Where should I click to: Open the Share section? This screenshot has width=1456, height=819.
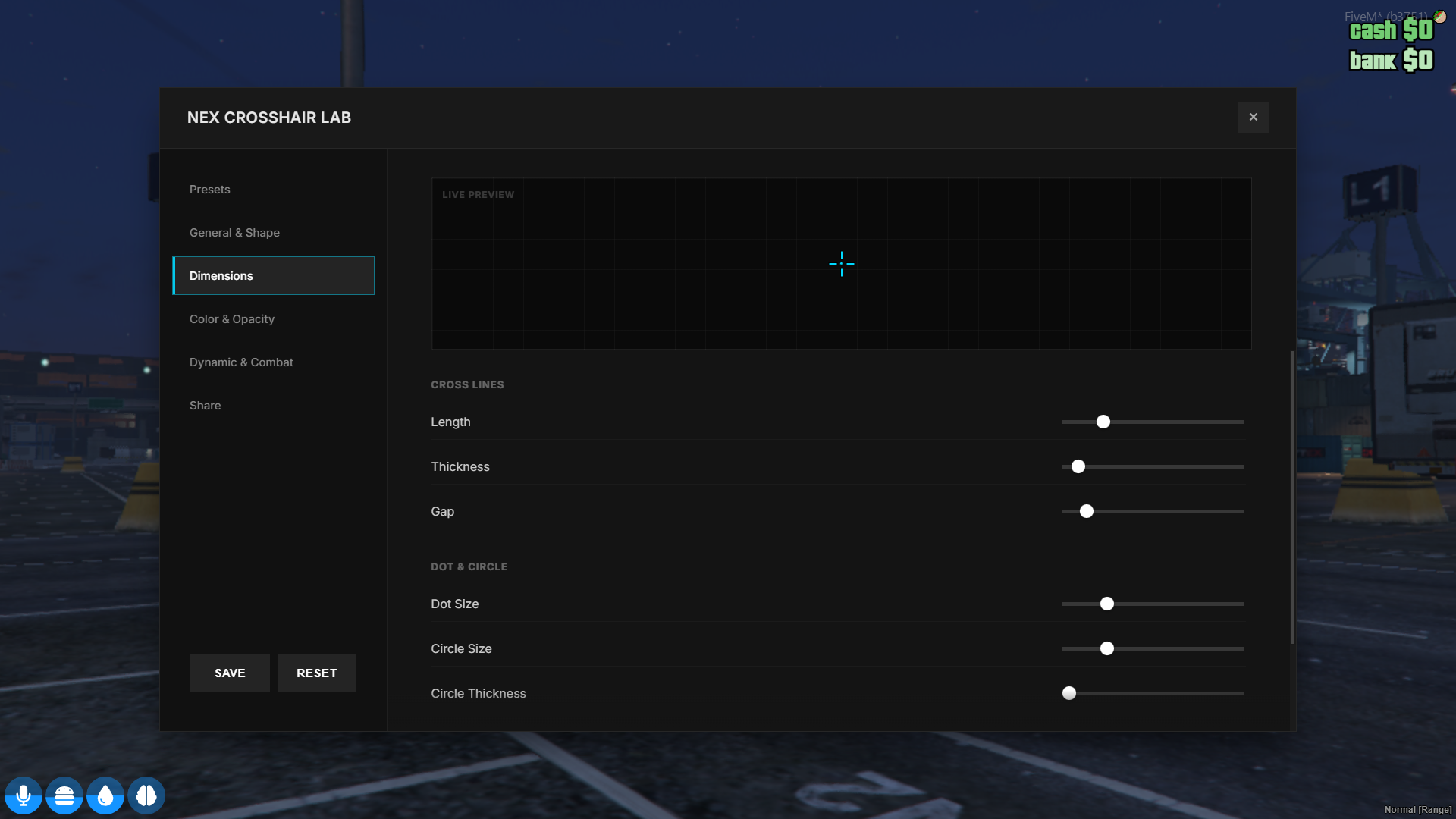(273, 405)
